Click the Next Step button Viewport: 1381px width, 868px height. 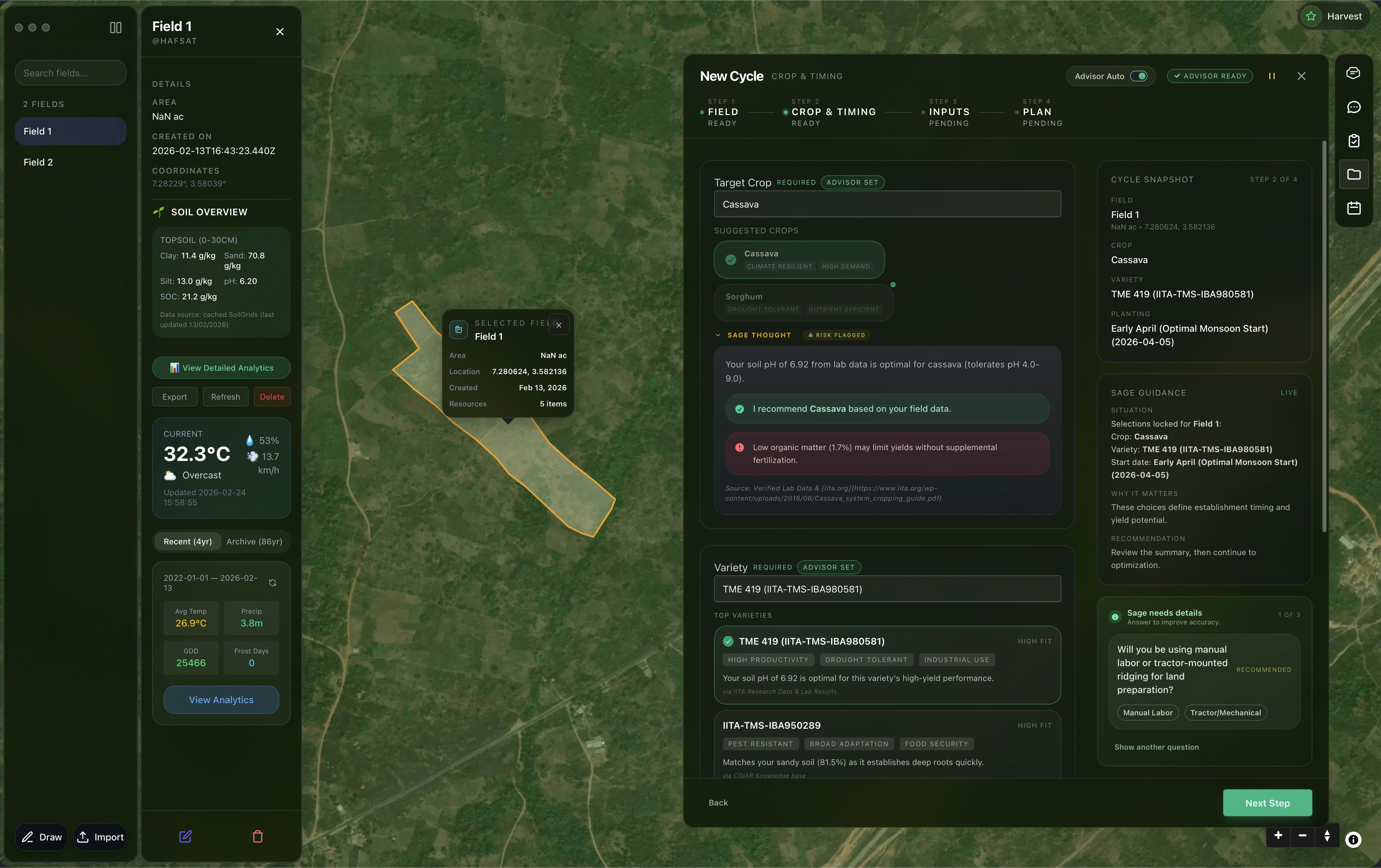point(1267,803)
